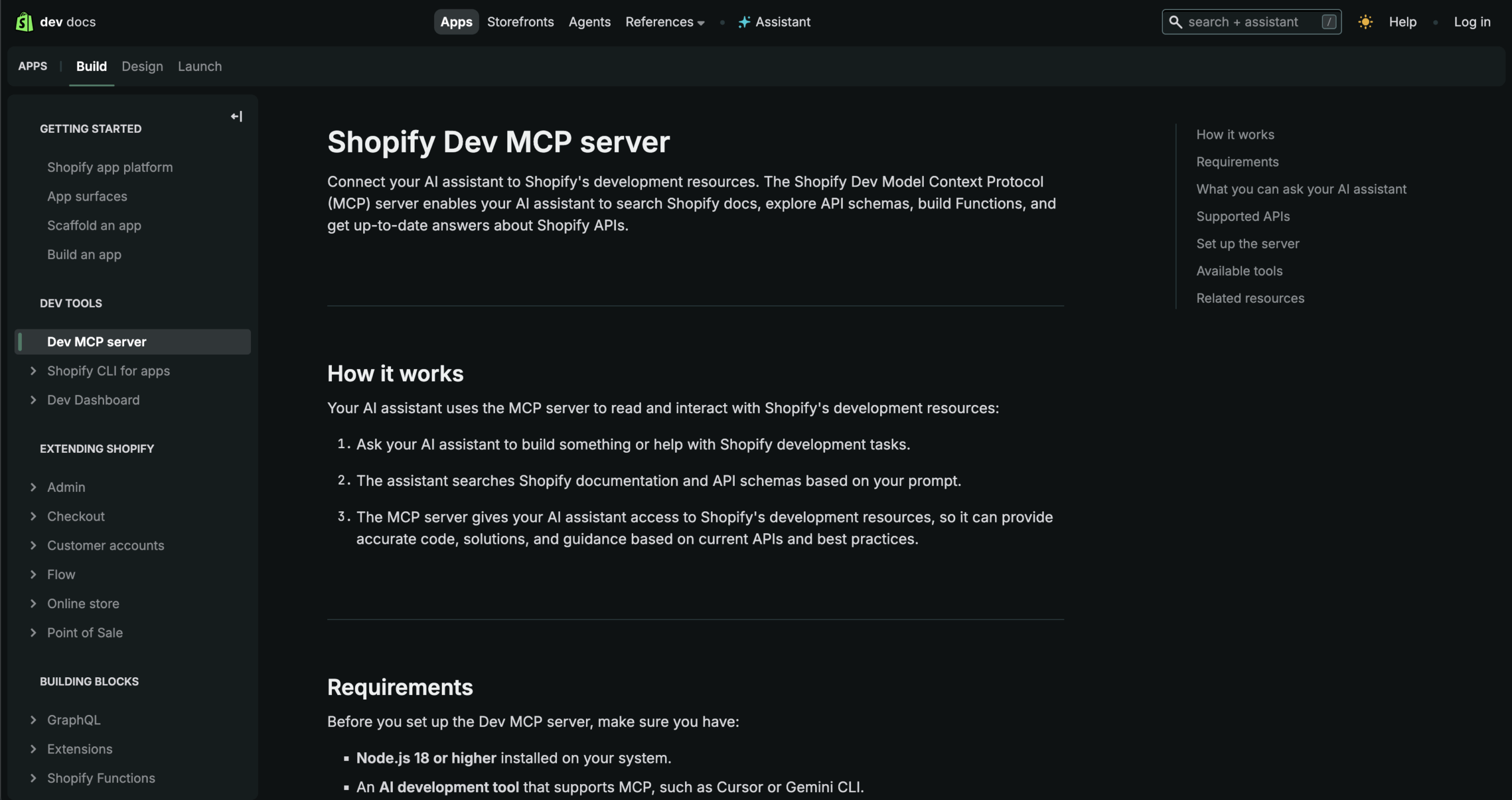
Task: Expand the GraphQL section chevron
Action: click(x=34, y=720)
